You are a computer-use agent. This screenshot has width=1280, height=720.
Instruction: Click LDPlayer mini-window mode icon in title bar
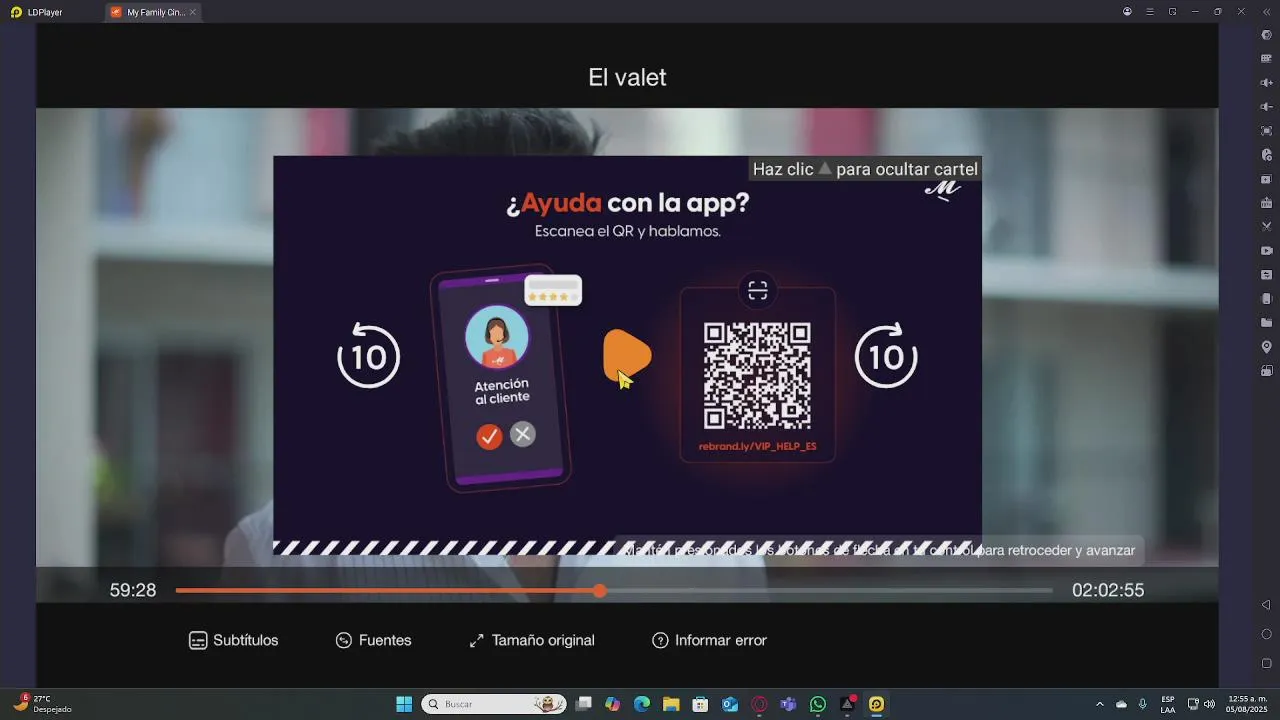(x=1173, y=12)
